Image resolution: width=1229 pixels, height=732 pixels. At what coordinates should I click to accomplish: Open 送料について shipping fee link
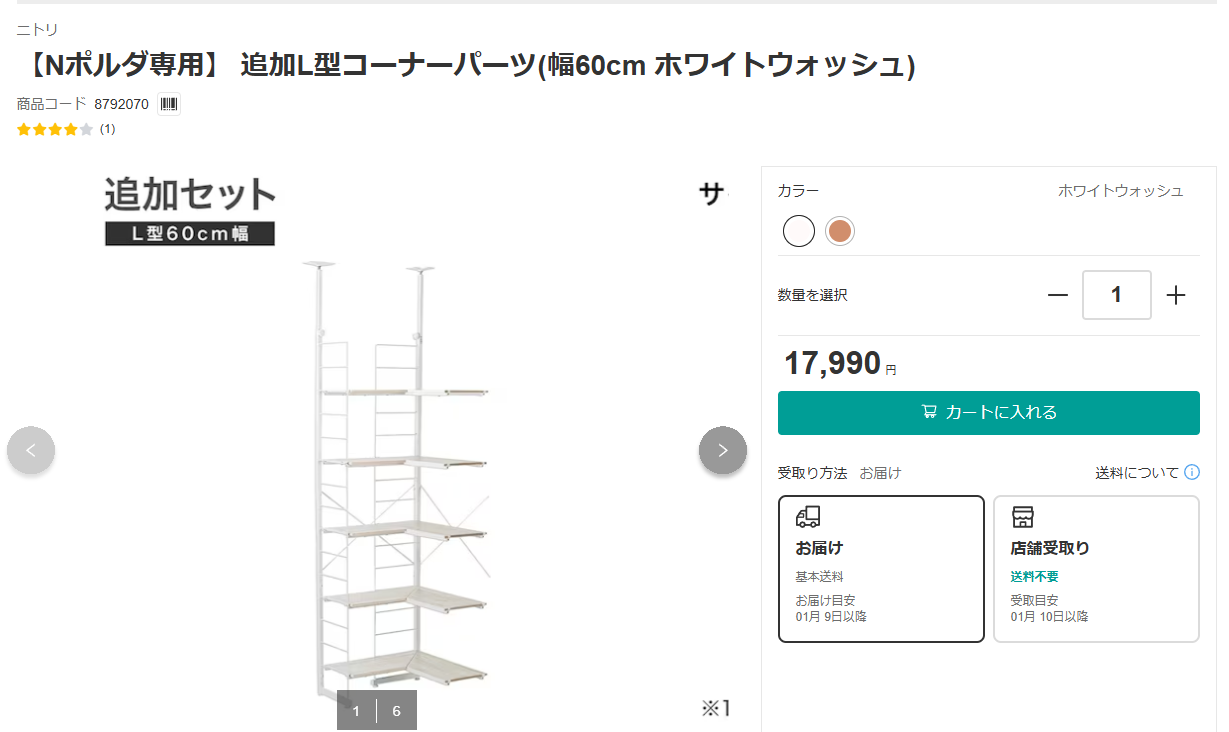(x=1137, y=473)
